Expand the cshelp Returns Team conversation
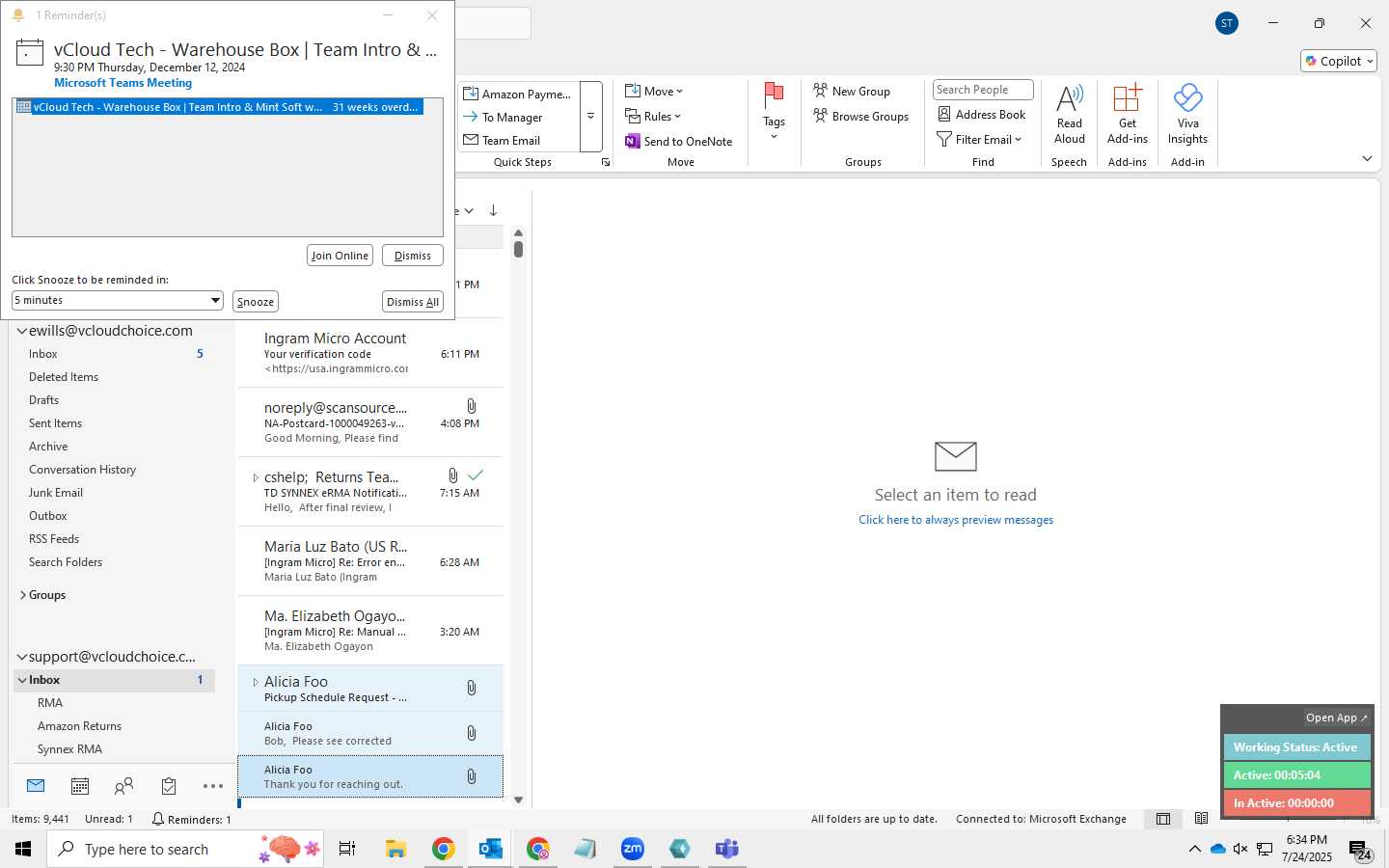The width and height of the screenshot is (1389, 868). [x=256, y=477]
